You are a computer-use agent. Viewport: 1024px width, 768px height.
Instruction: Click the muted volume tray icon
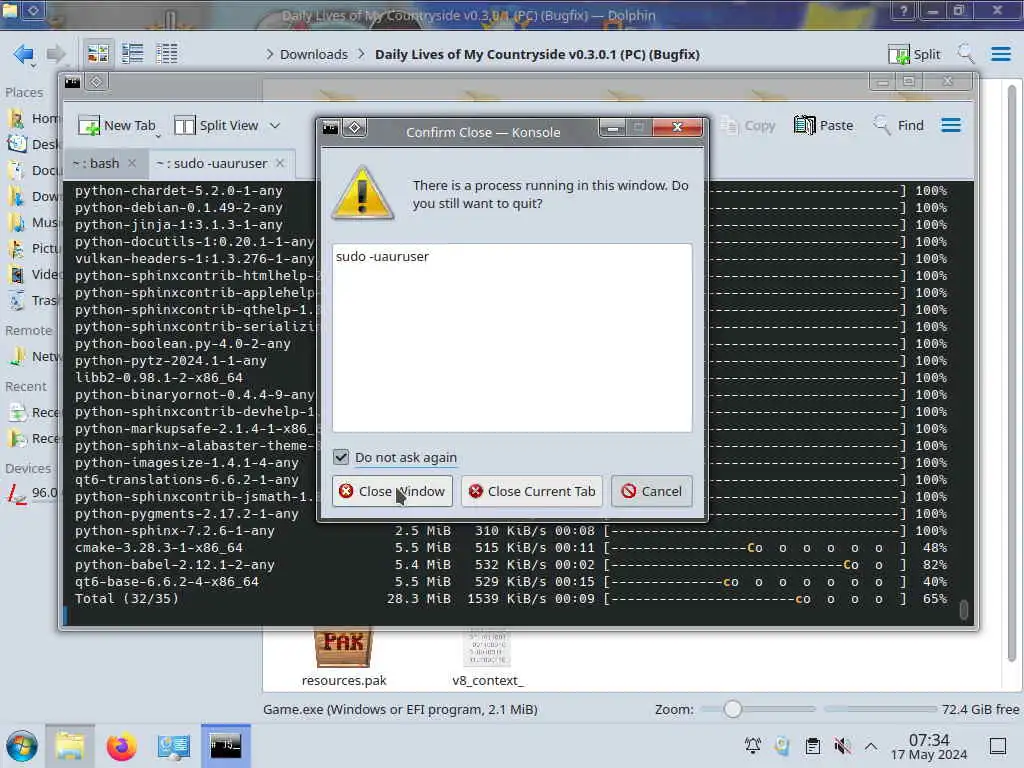842,746
